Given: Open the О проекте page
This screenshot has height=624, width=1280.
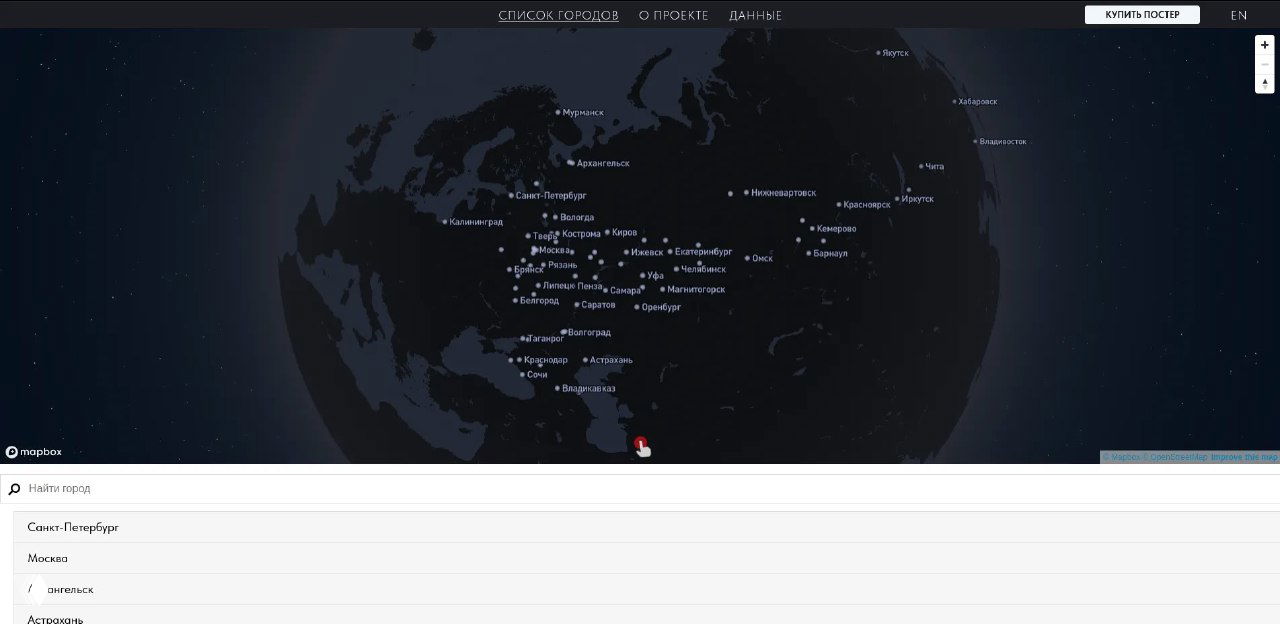Looking at the screenshot, I should (673, 15).
